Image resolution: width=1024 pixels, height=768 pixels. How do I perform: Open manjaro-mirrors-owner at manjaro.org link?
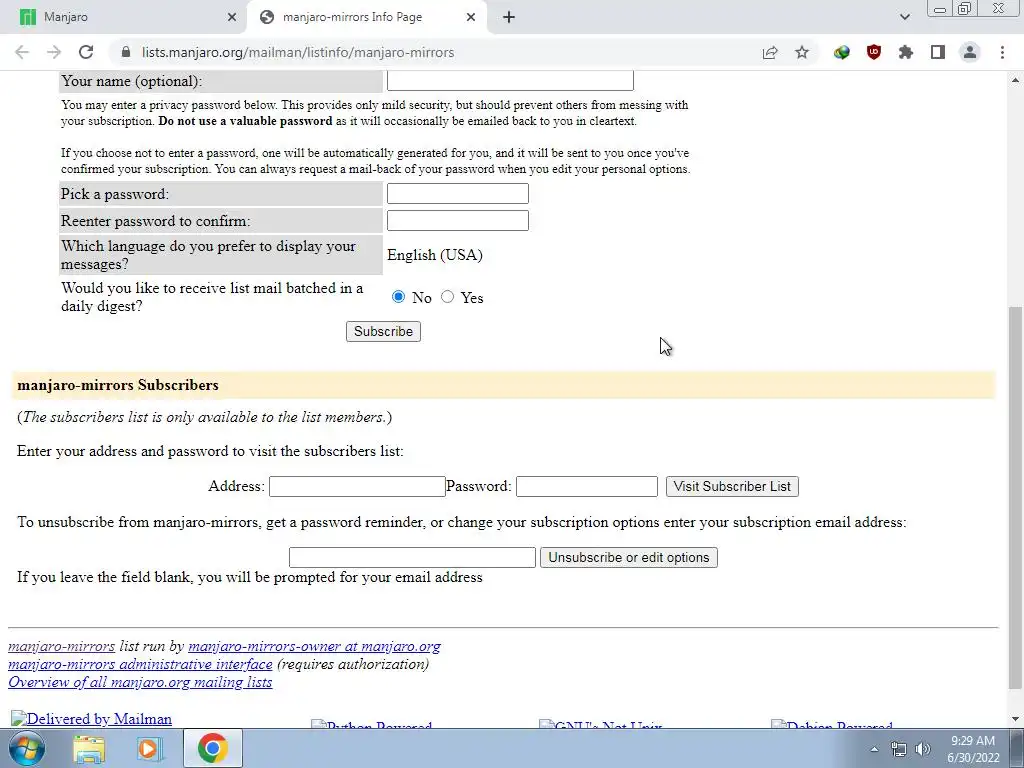tap(314, 647)
